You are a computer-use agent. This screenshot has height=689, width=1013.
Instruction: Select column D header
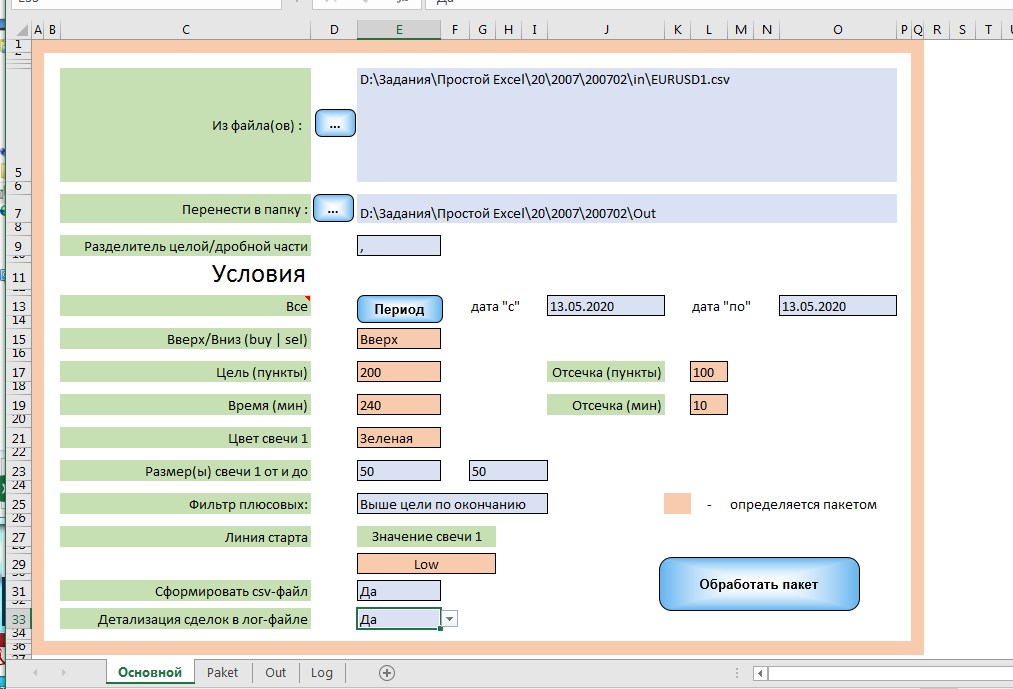(x=334, y=30)
